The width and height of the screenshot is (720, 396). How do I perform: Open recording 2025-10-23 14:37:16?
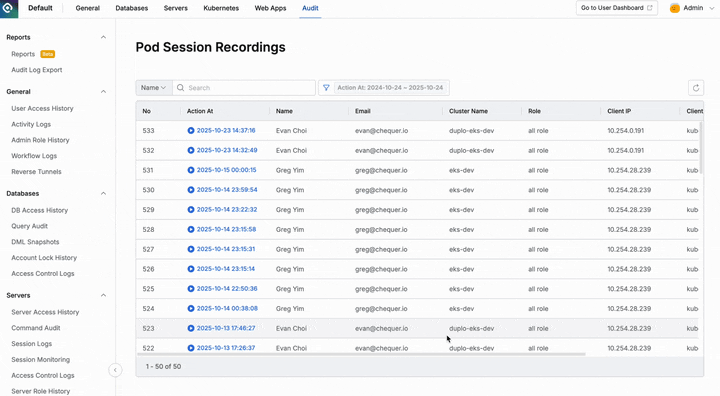pos(226,130)
